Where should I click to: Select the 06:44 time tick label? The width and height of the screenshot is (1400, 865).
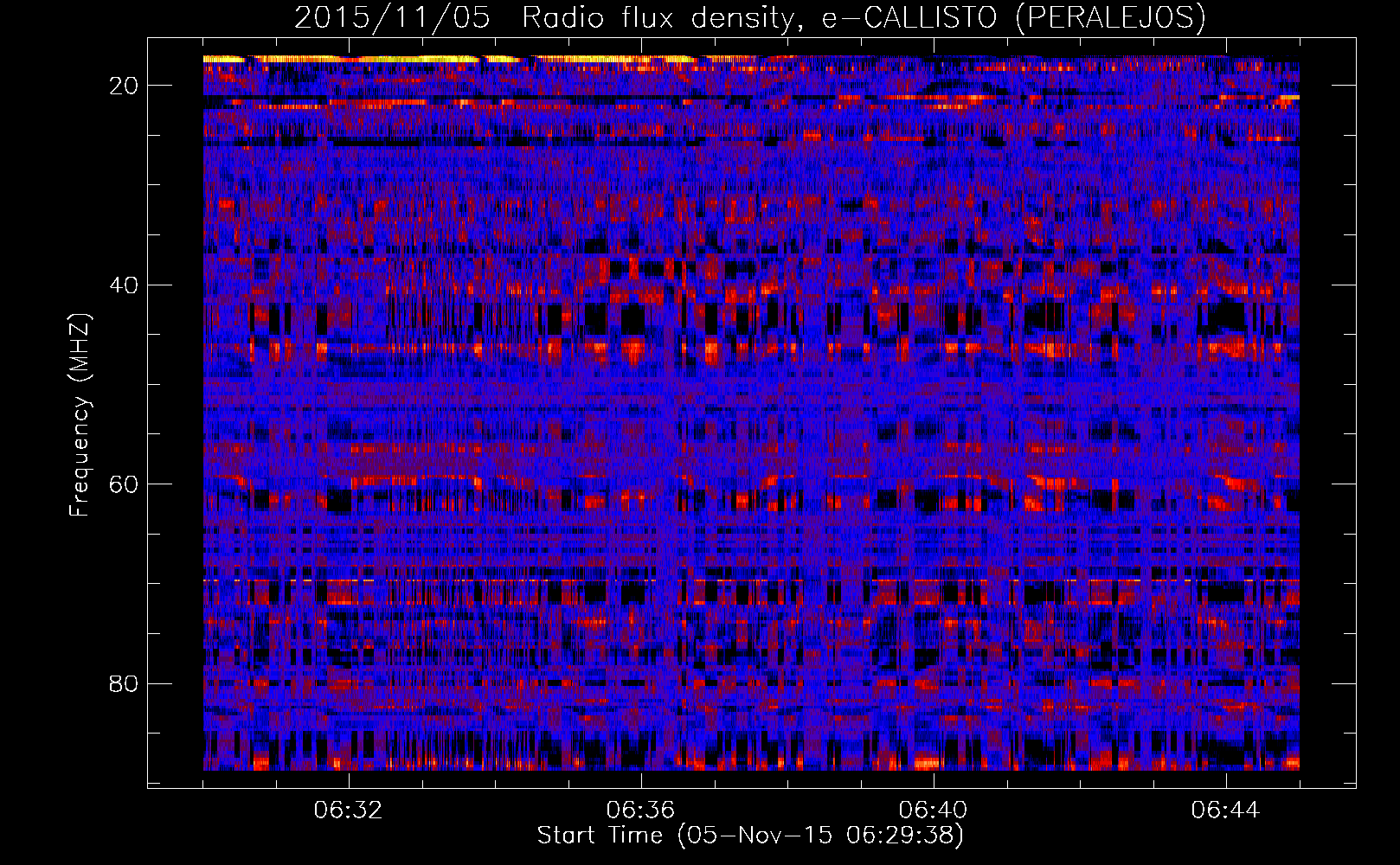coord(1225,811)
